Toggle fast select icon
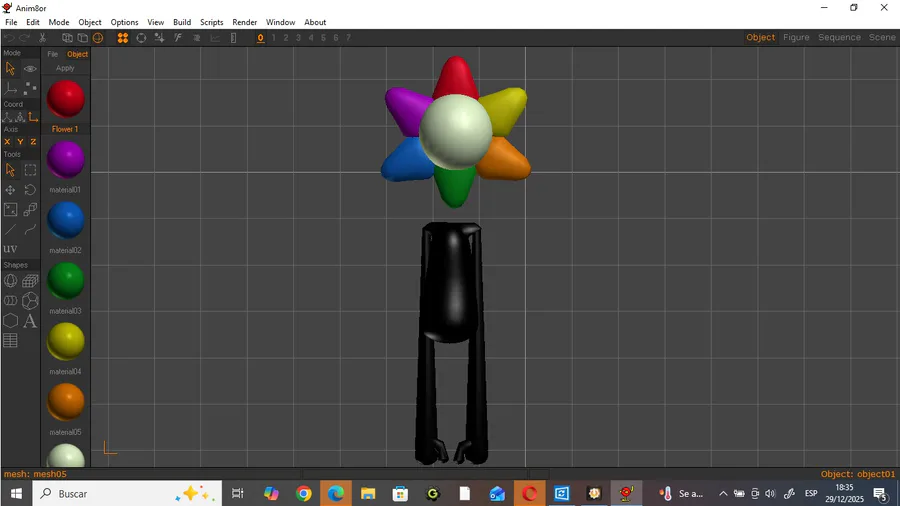Screen dimensions: 900x506 [178, 38]
